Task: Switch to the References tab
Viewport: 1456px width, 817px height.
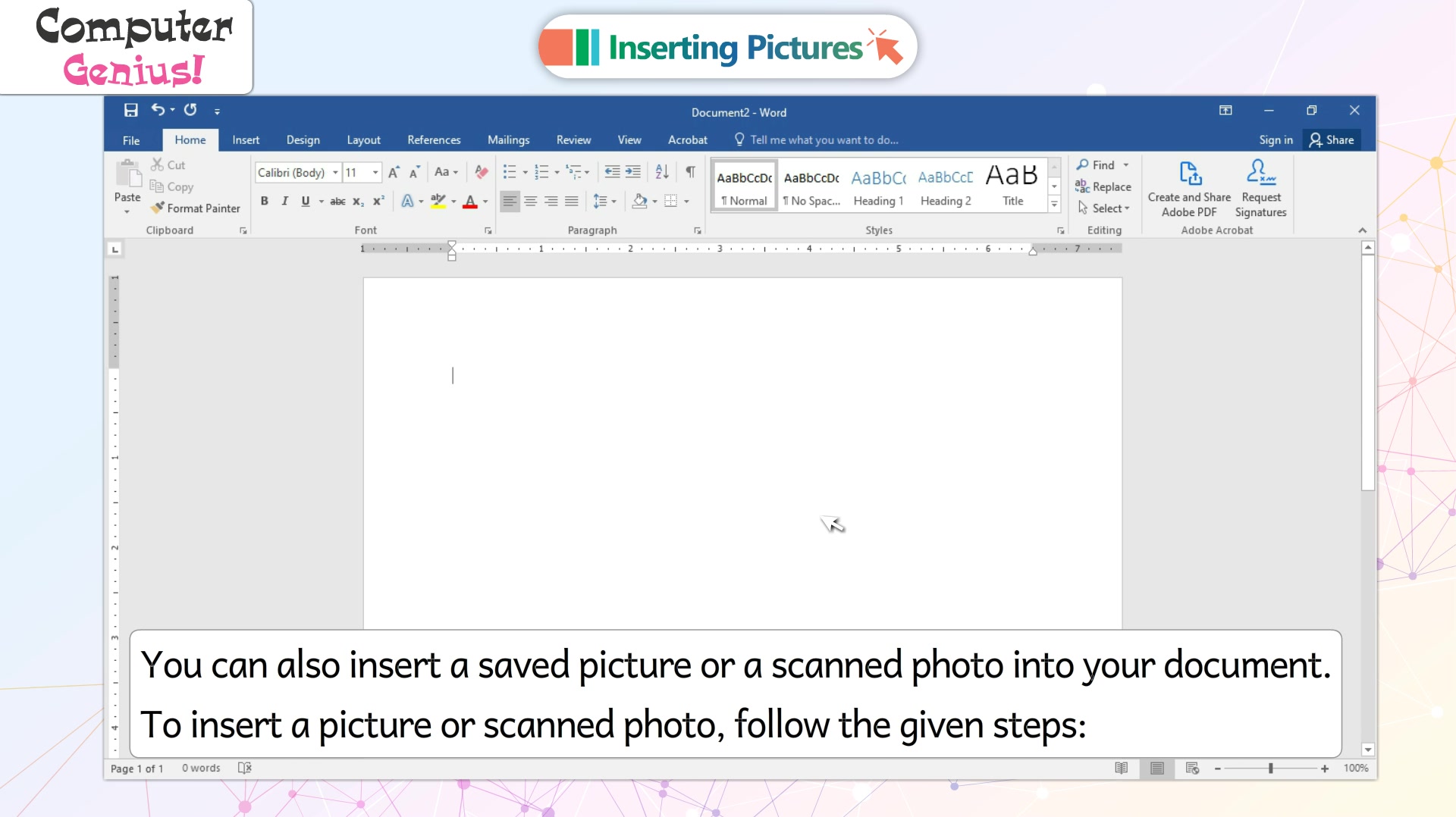Action: 434,140
